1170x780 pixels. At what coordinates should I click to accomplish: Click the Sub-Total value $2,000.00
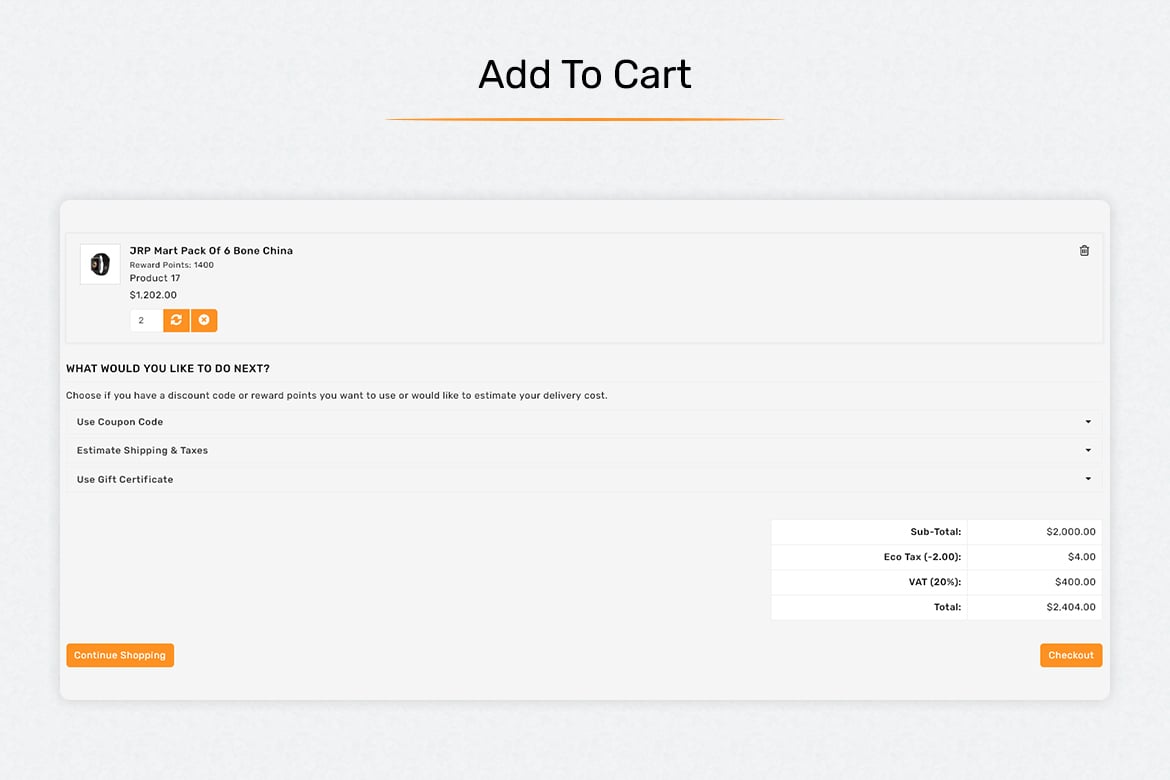coord(1071,531)
